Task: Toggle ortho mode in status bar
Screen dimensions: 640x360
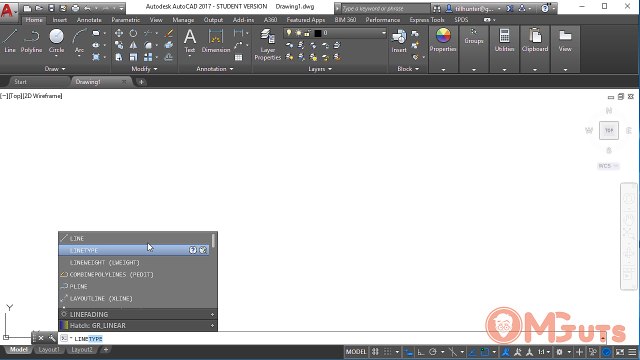Action: point(421,352)
